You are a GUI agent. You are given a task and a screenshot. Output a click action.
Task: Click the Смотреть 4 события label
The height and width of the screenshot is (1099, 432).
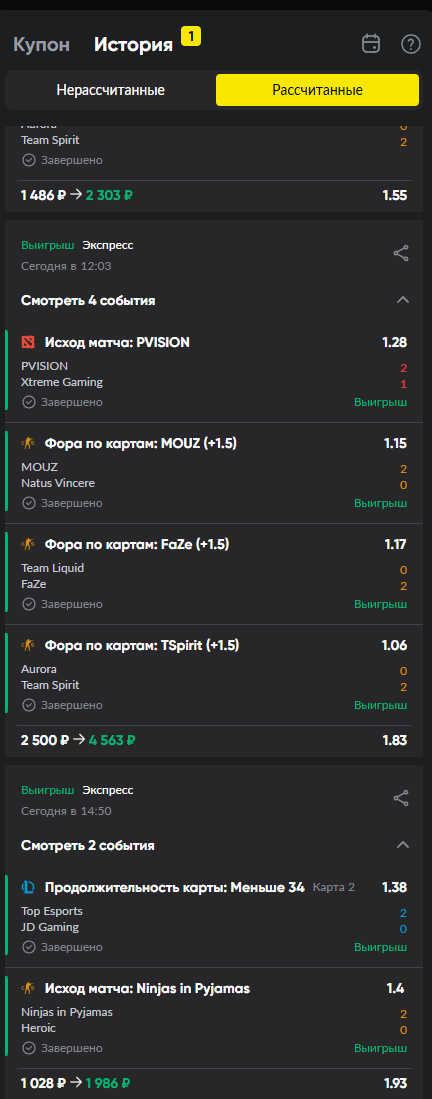(x=88, y=301)
